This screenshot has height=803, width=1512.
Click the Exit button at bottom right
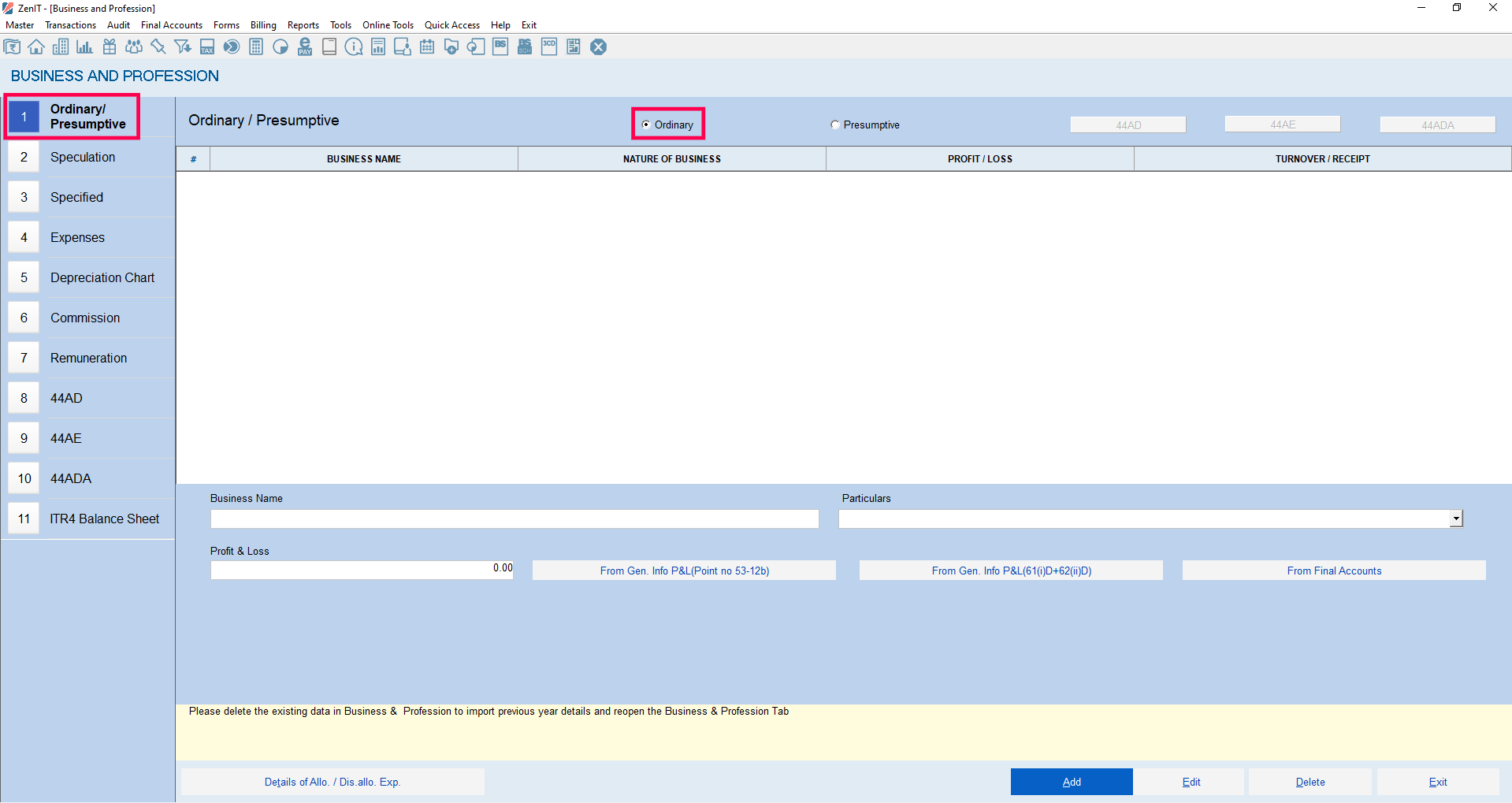pyautogui.click(x=1438, y=782)
